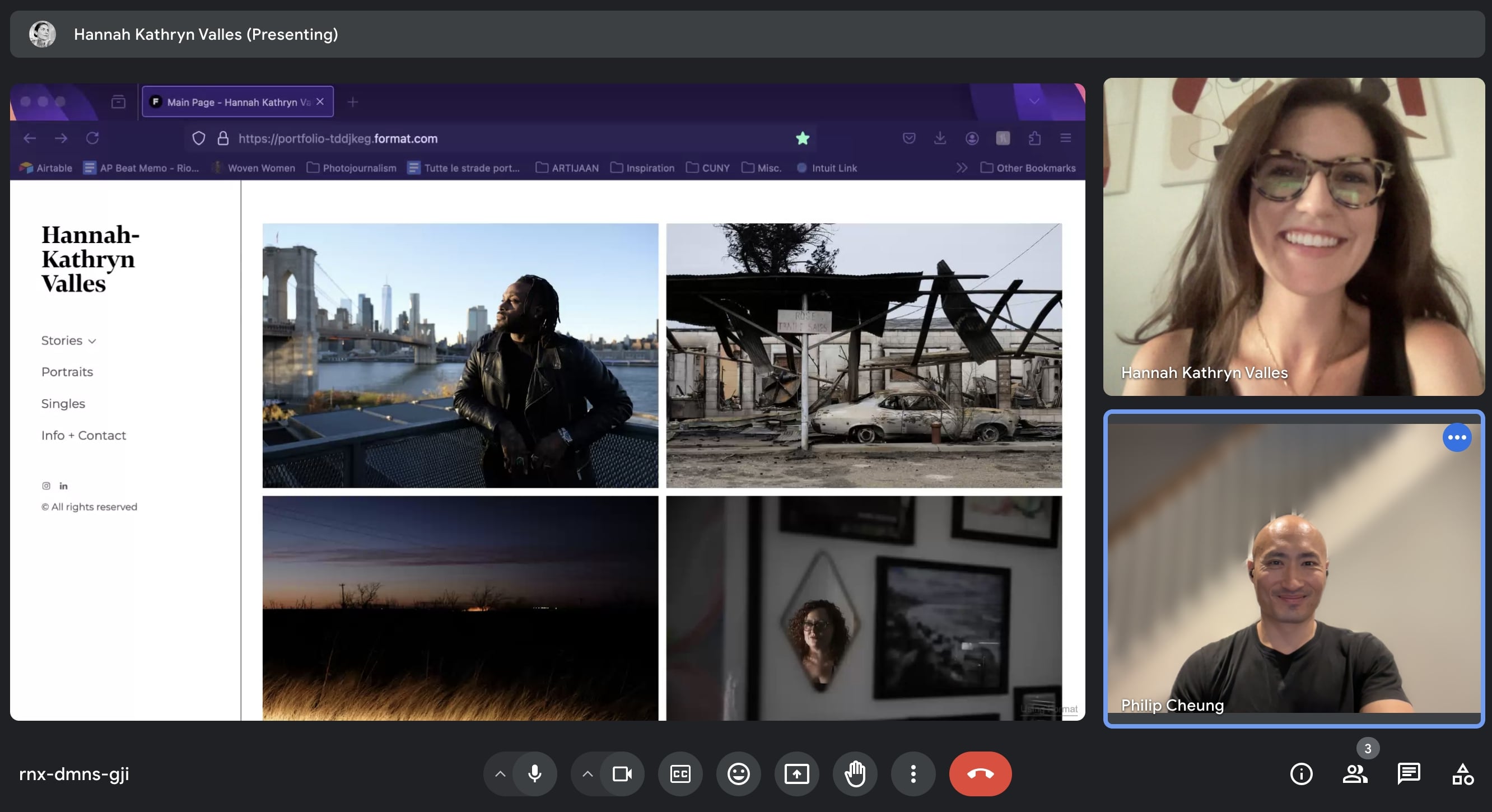Image resolution: width=1492 pixels, height=812 pixels.
Task: Go to the Portraits page
Action: point(67,372)
